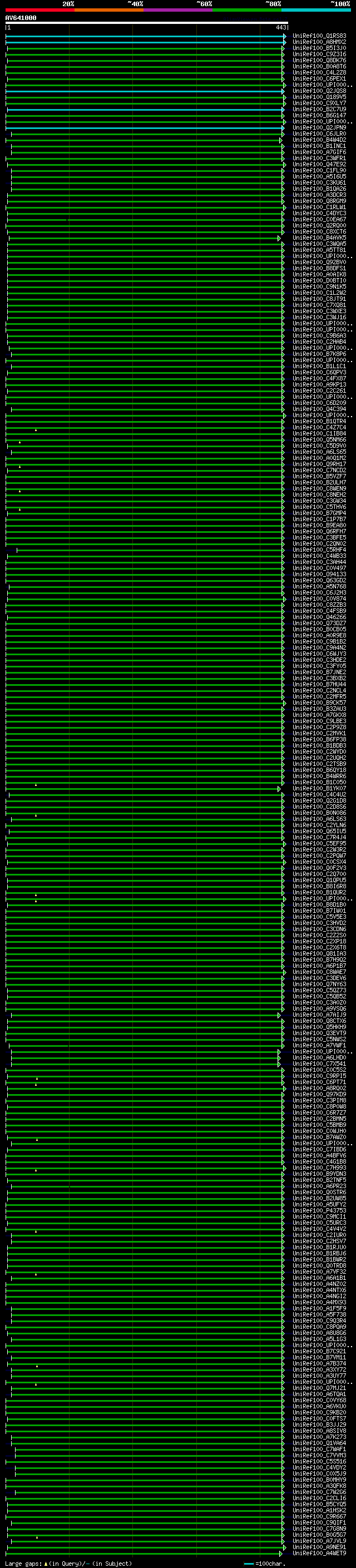Click the cyan ~100% color legend segment
The image size is (356, 1568).
(315, 10)
